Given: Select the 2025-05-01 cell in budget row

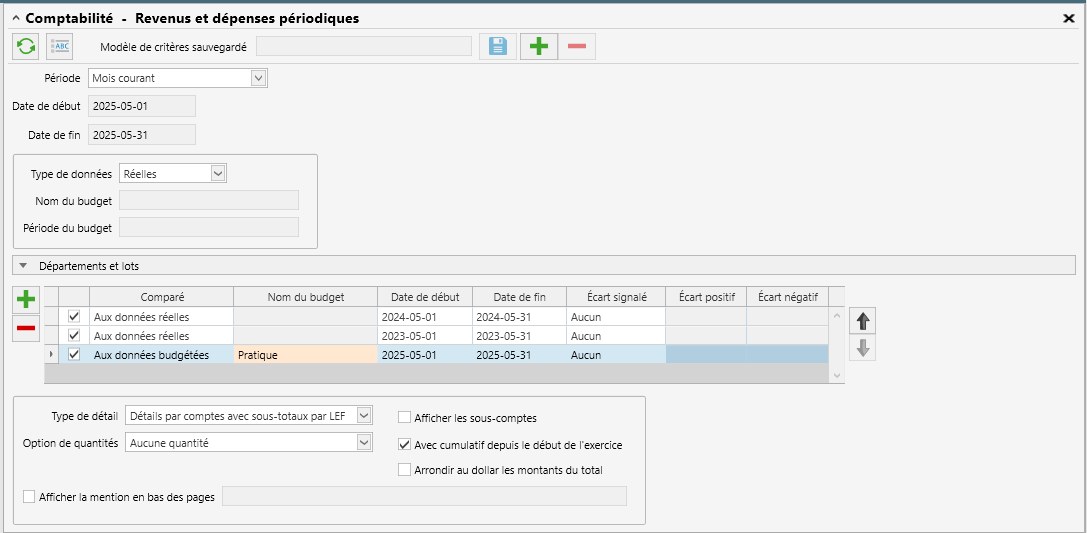Looking at the screenshot, I should pos(425,354).
